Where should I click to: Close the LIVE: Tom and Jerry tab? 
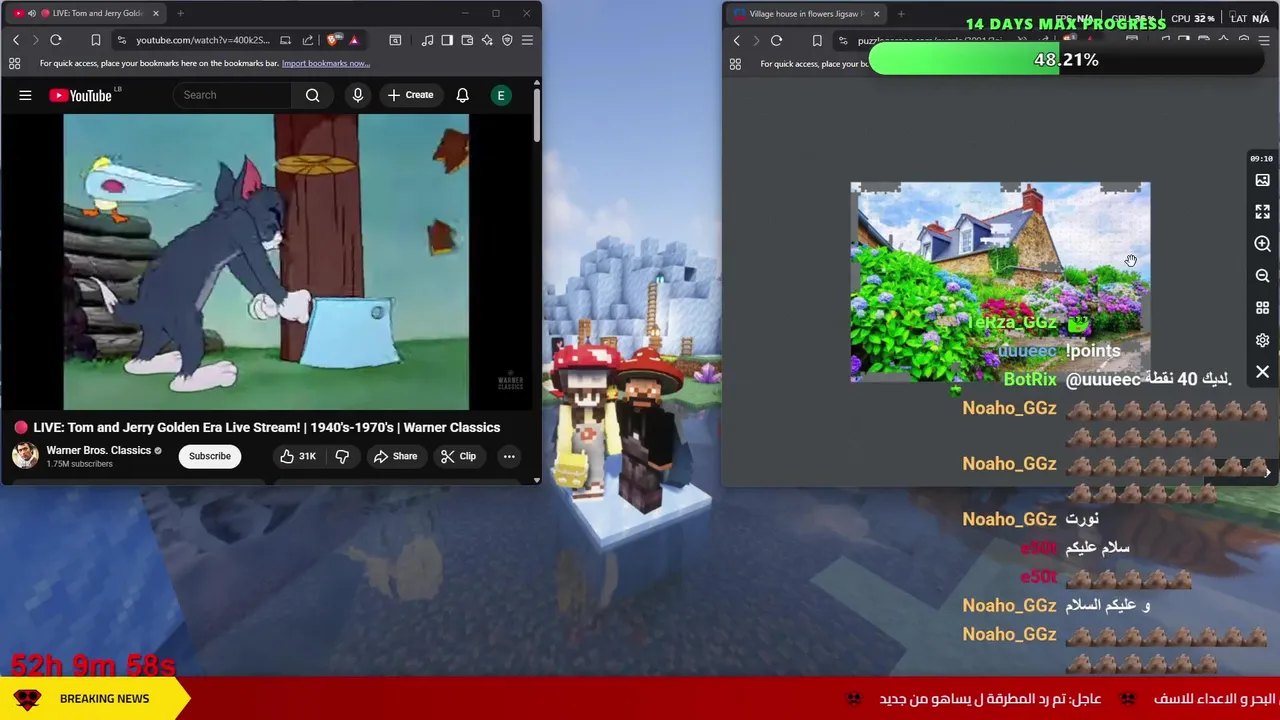click(x=156, y=13)
